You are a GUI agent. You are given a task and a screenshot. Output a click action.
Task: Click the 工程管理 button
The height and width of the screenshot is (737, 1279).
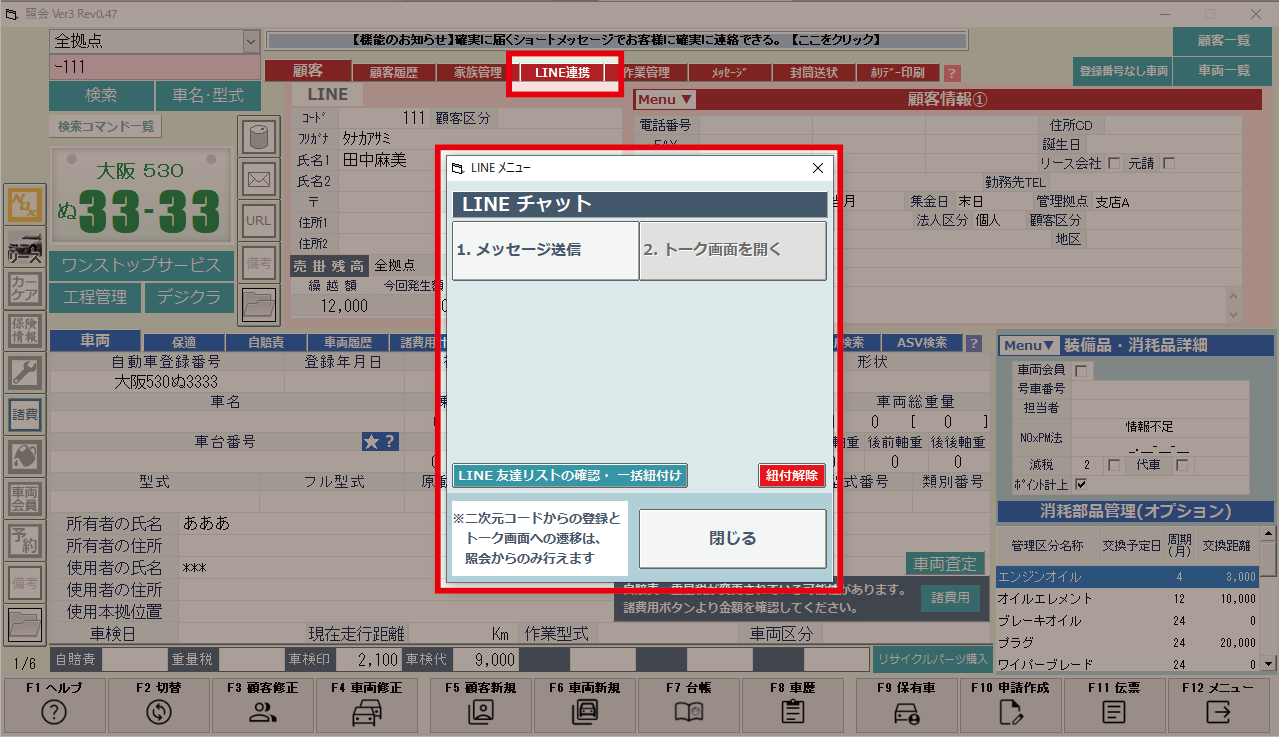click(x=95, y=297)
